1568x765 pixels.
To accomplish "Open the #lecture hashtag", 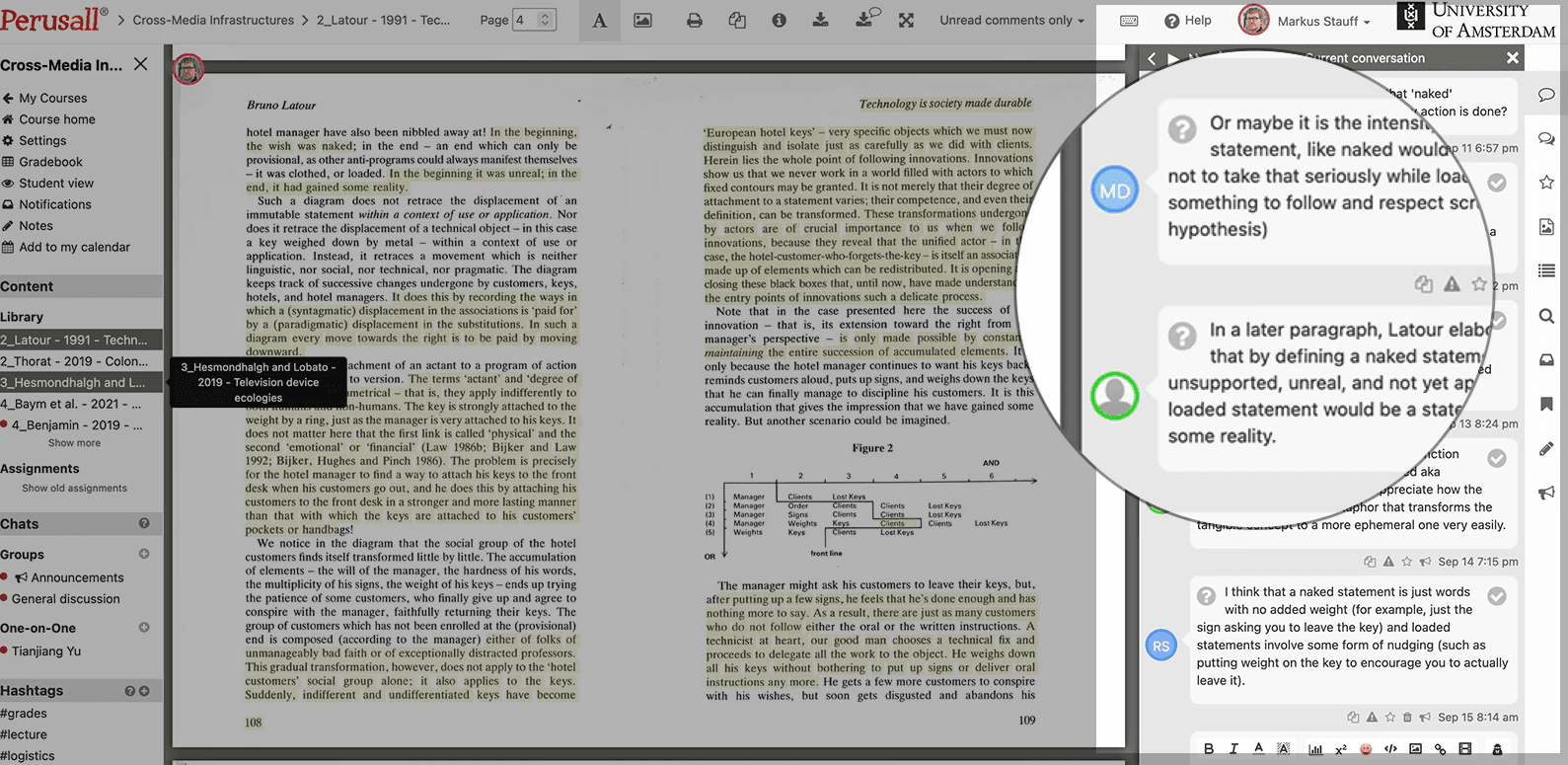I will pyautogui.click(x=24, y=734).
